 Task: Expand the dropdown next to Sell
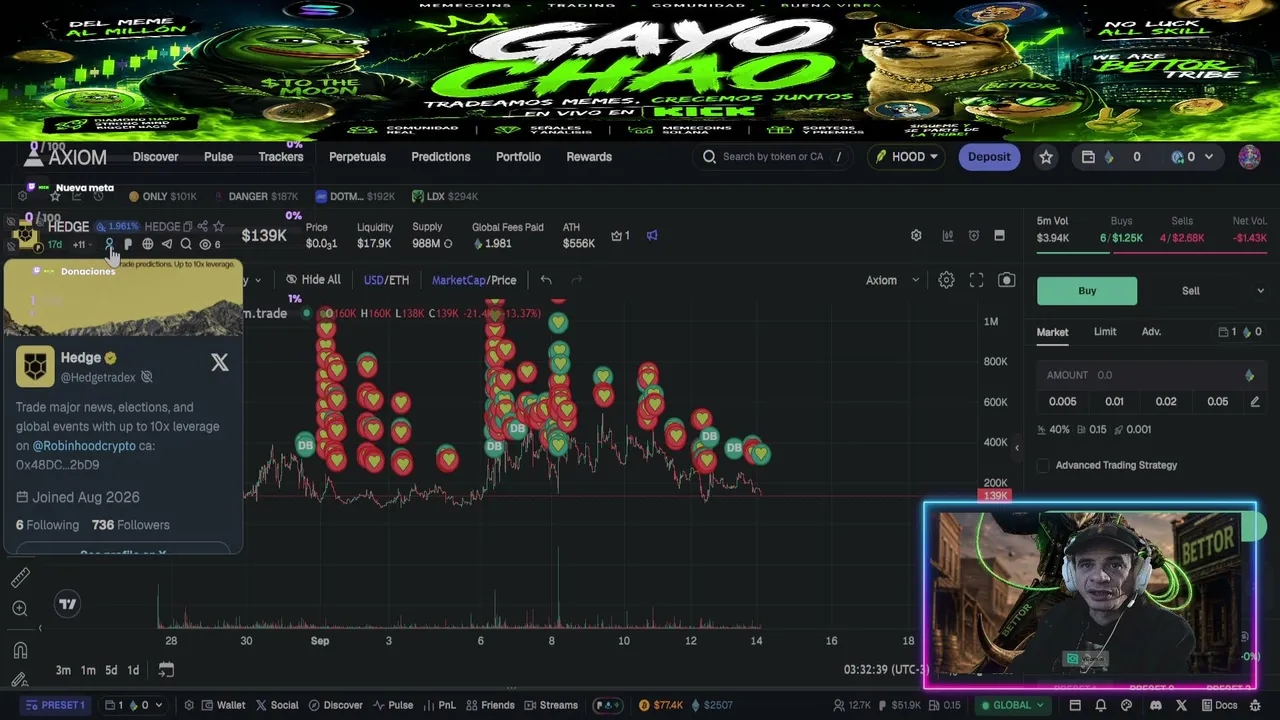[x=1260, y=291]
